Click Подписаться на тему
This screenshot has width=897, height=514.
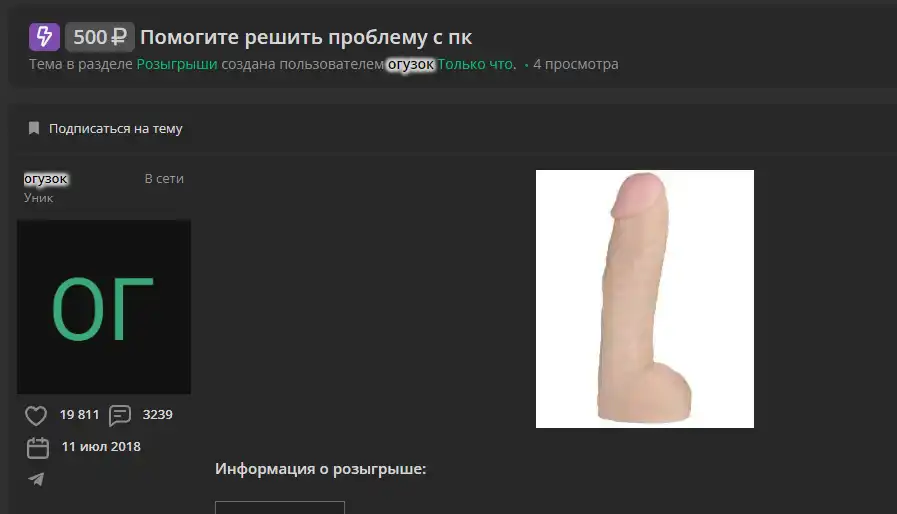click(x=116, y=129)
